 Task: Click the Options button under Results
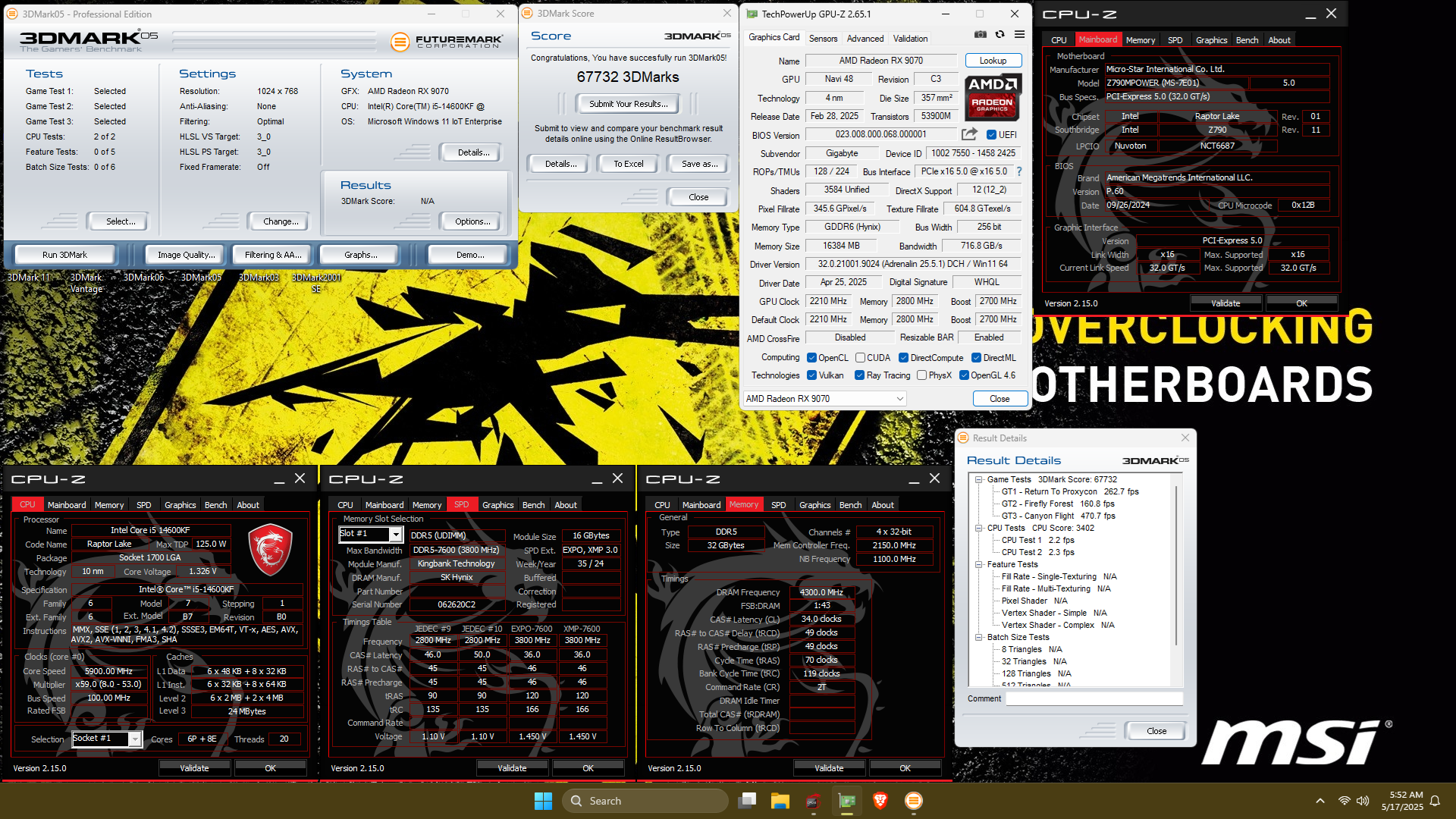473,221
